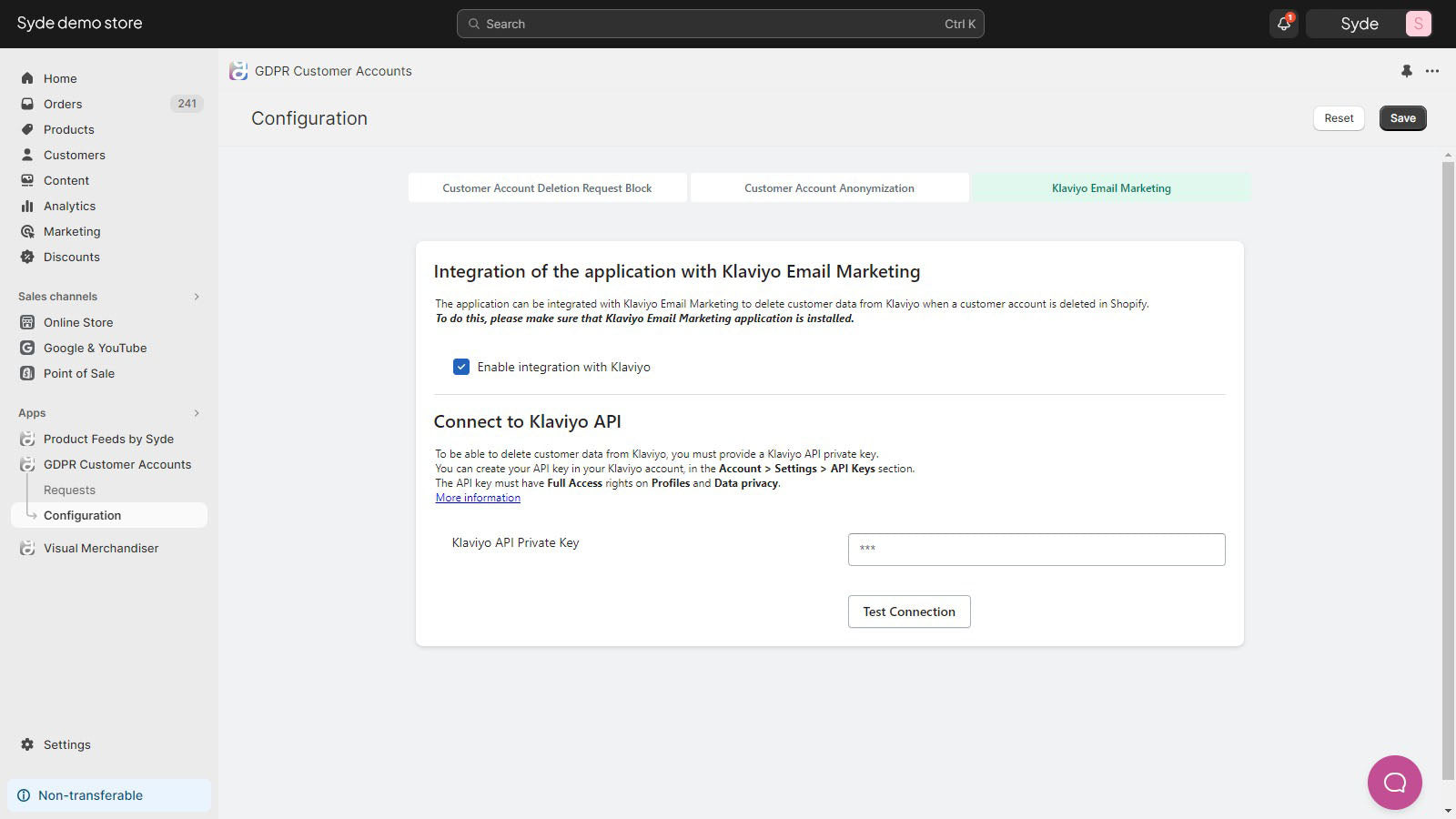Click the Syde avatar badge
The height and width of the screenshot is (819, 1456).
(x=1418, y=24)
